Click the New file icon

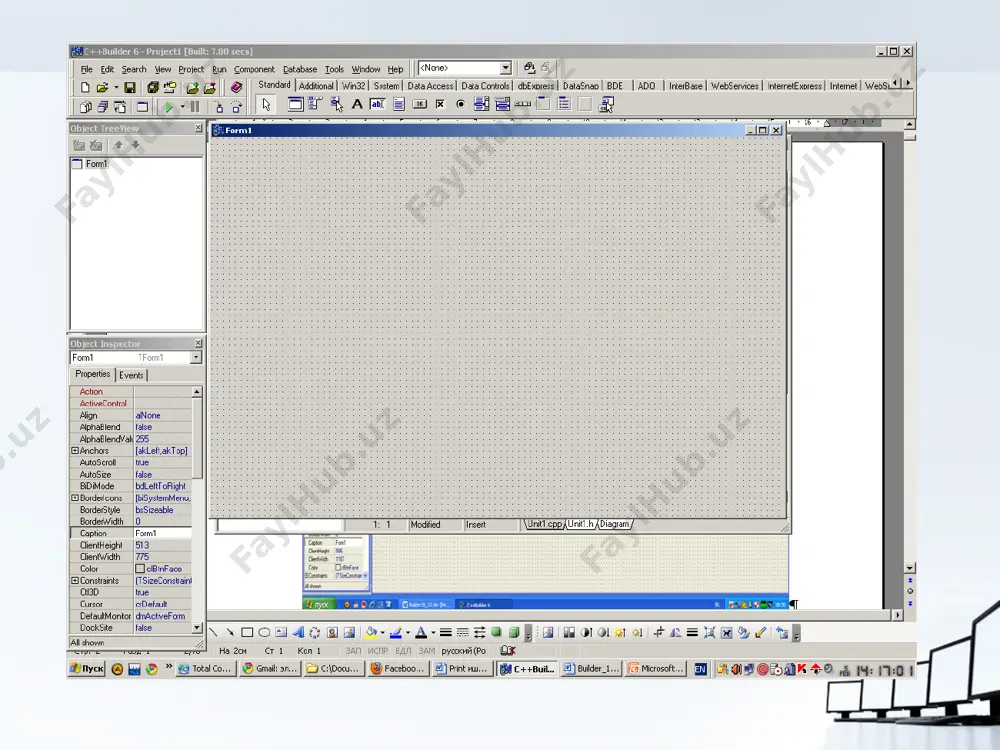pyautogui.click(x=85, y=87)
